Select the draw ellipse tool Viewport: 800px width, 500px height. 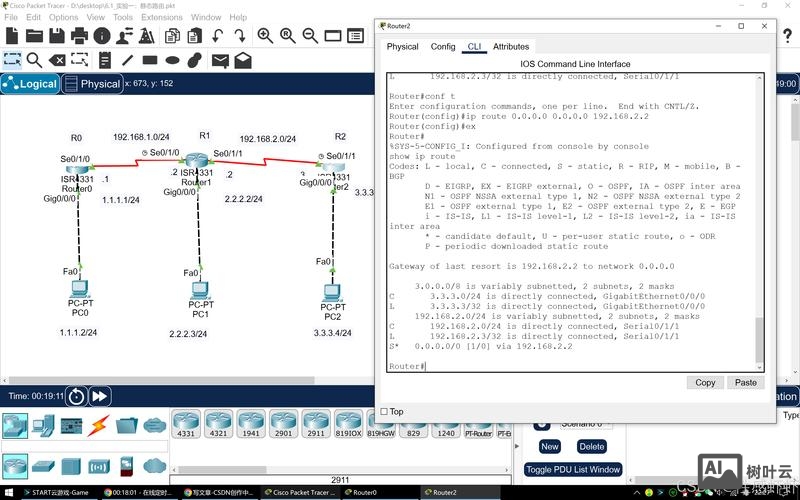click(172, 60)
